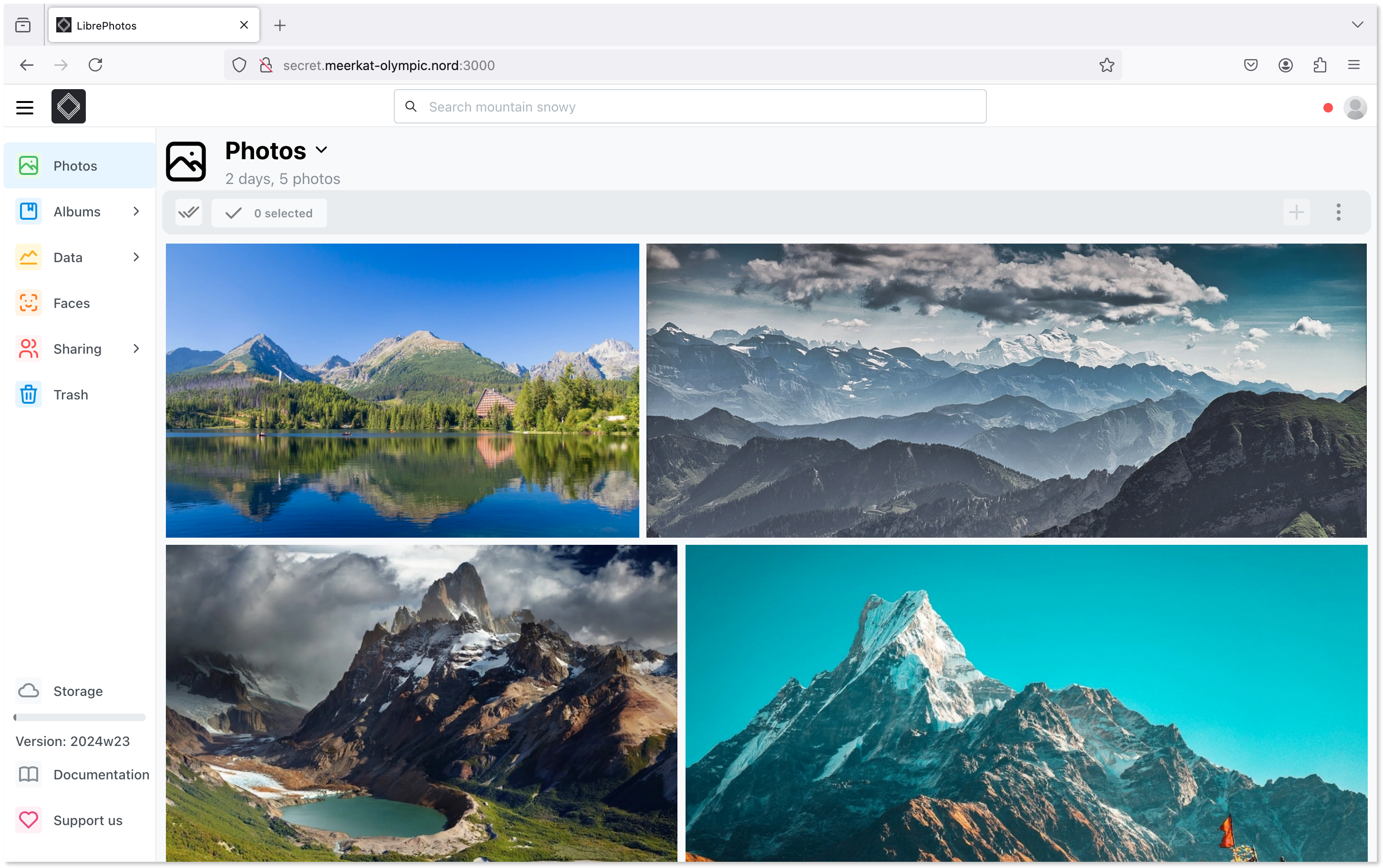Viewport: 1383px width, 868px height.
Task: Toggle select all with double-check icon
Action: (x=188, y=213)
